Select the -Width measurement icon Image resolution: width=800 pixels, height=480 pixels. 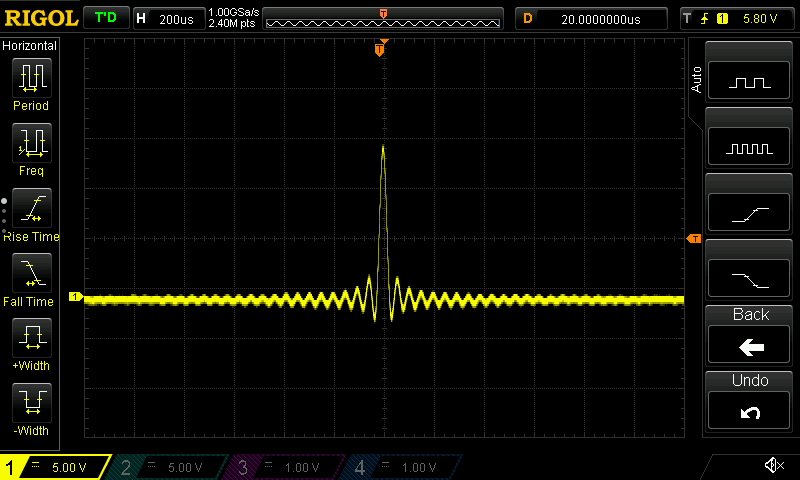pyautogui.click(x=32, y=402)
